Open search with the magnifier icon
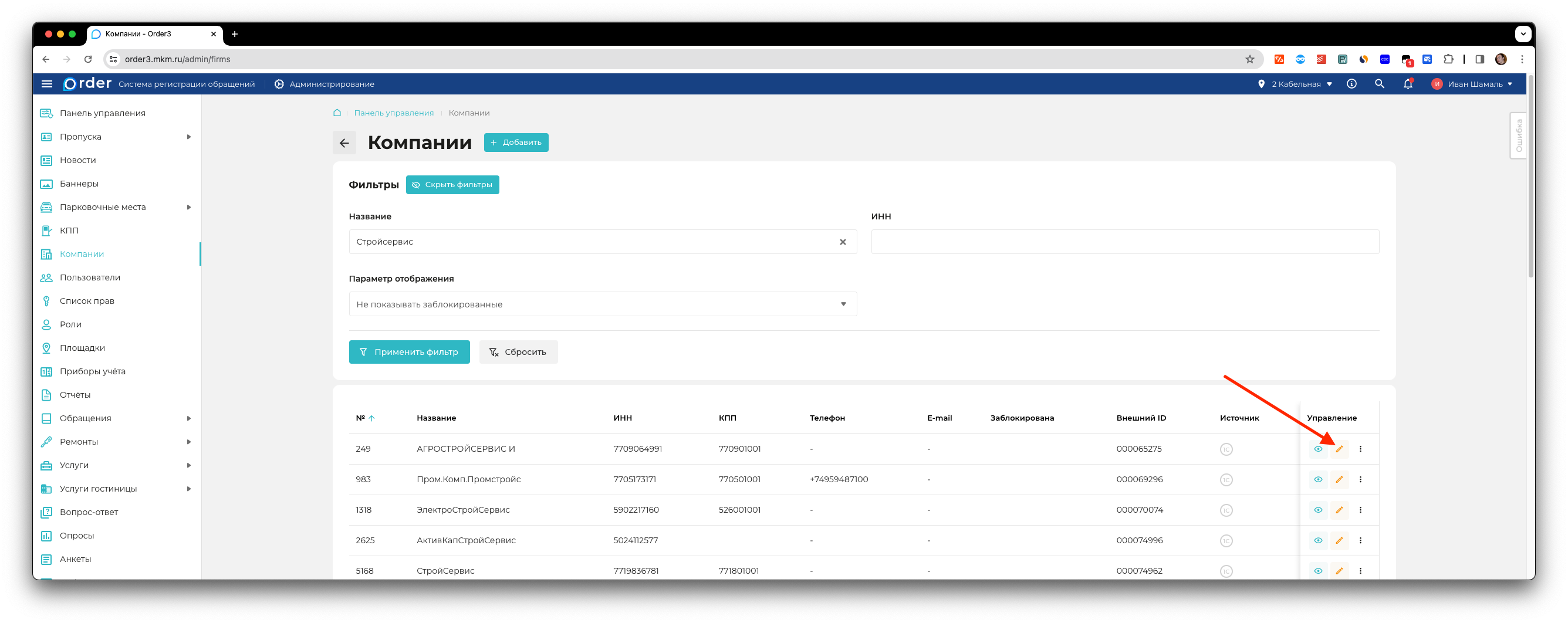 coord(1379,84)
